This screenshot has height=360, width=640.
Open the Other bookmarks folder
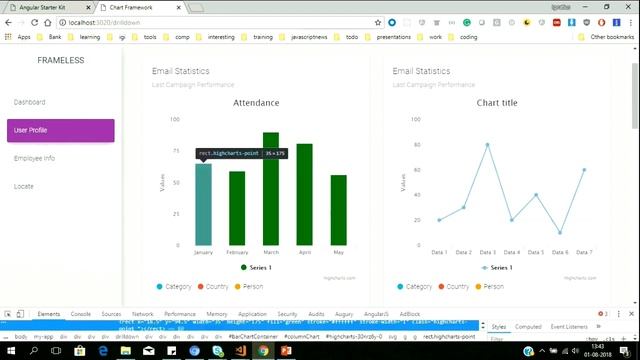[x=607, y=37]
